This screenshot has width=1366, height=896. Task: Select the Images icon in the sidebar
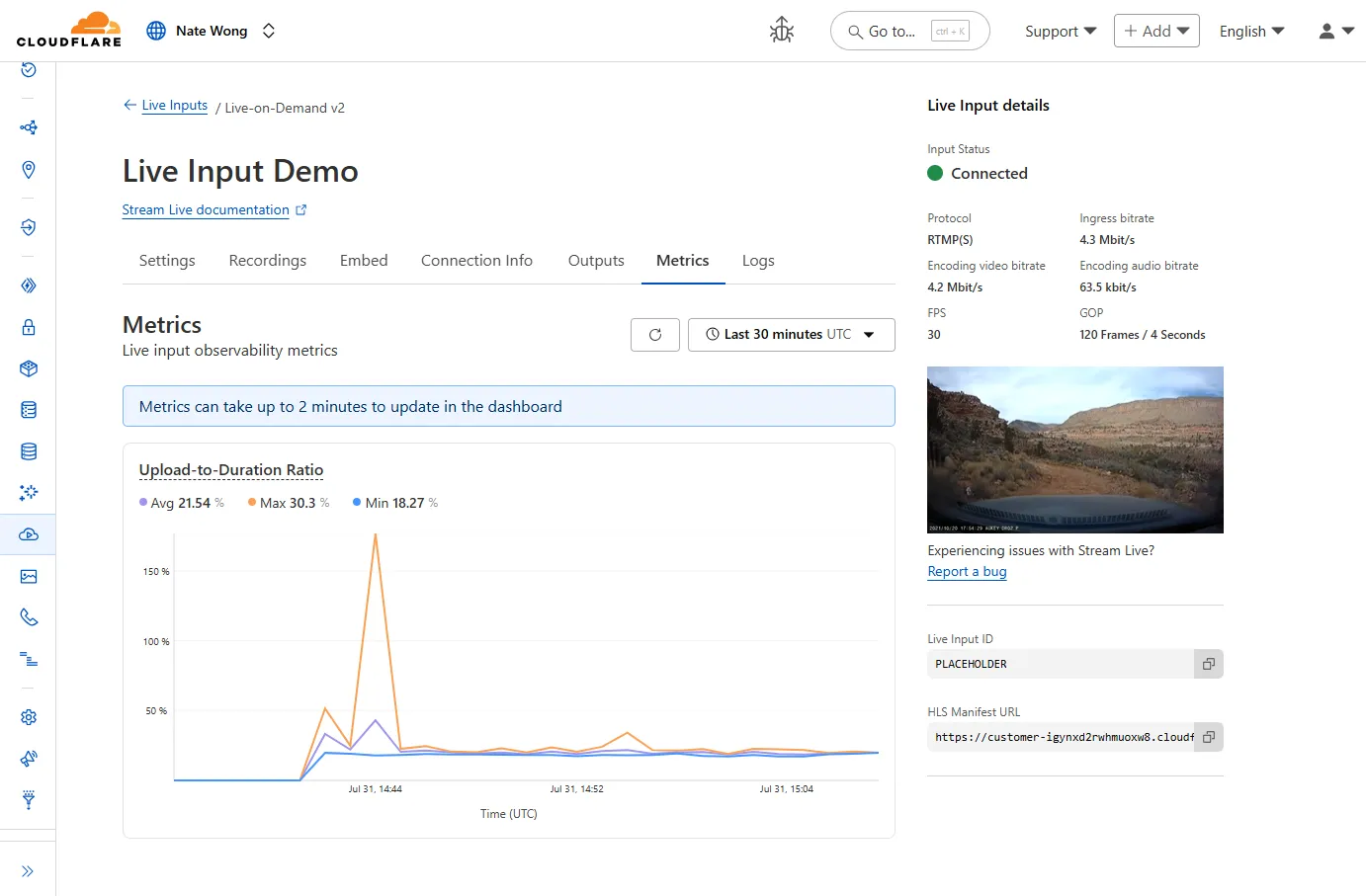(x=29, y=576)
